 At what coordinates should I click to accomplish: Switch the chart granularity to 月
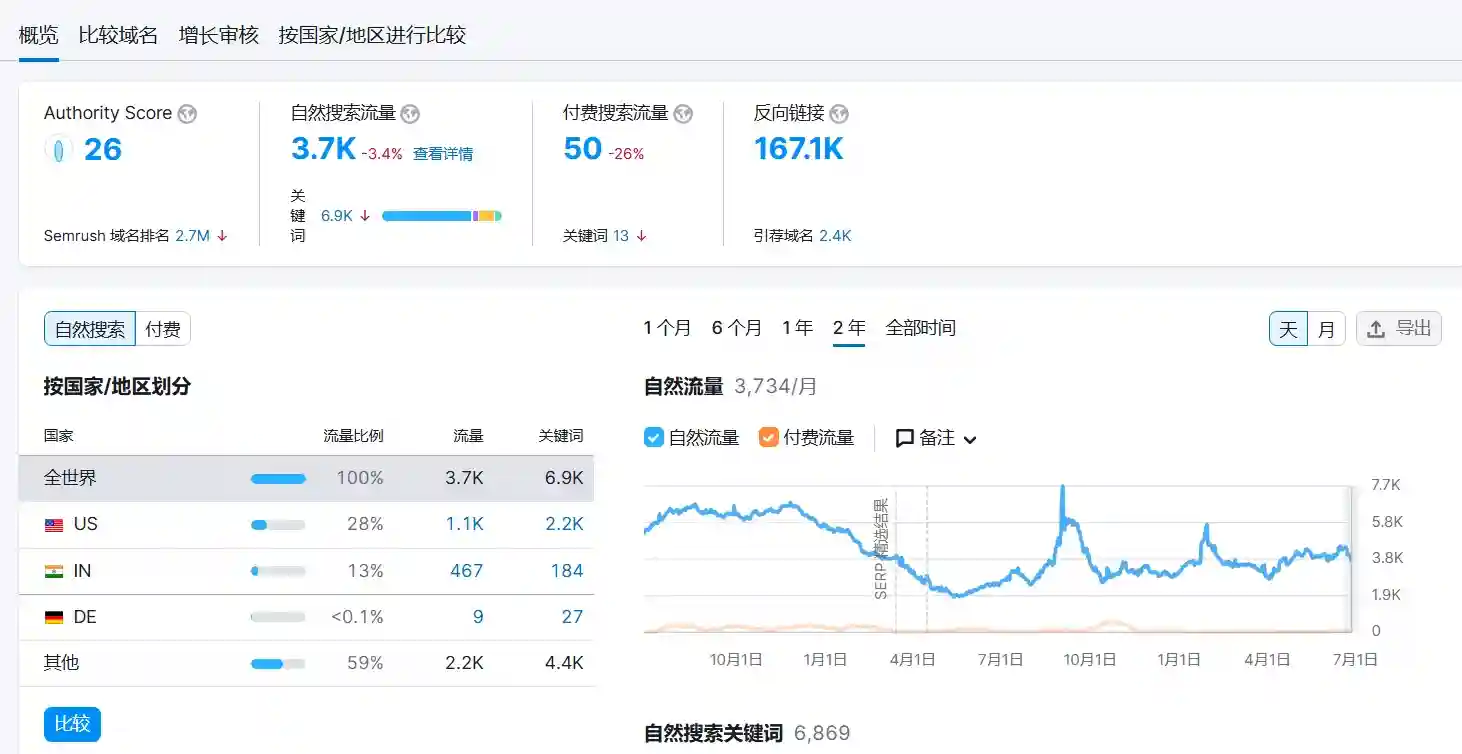tap(1326, 329)
